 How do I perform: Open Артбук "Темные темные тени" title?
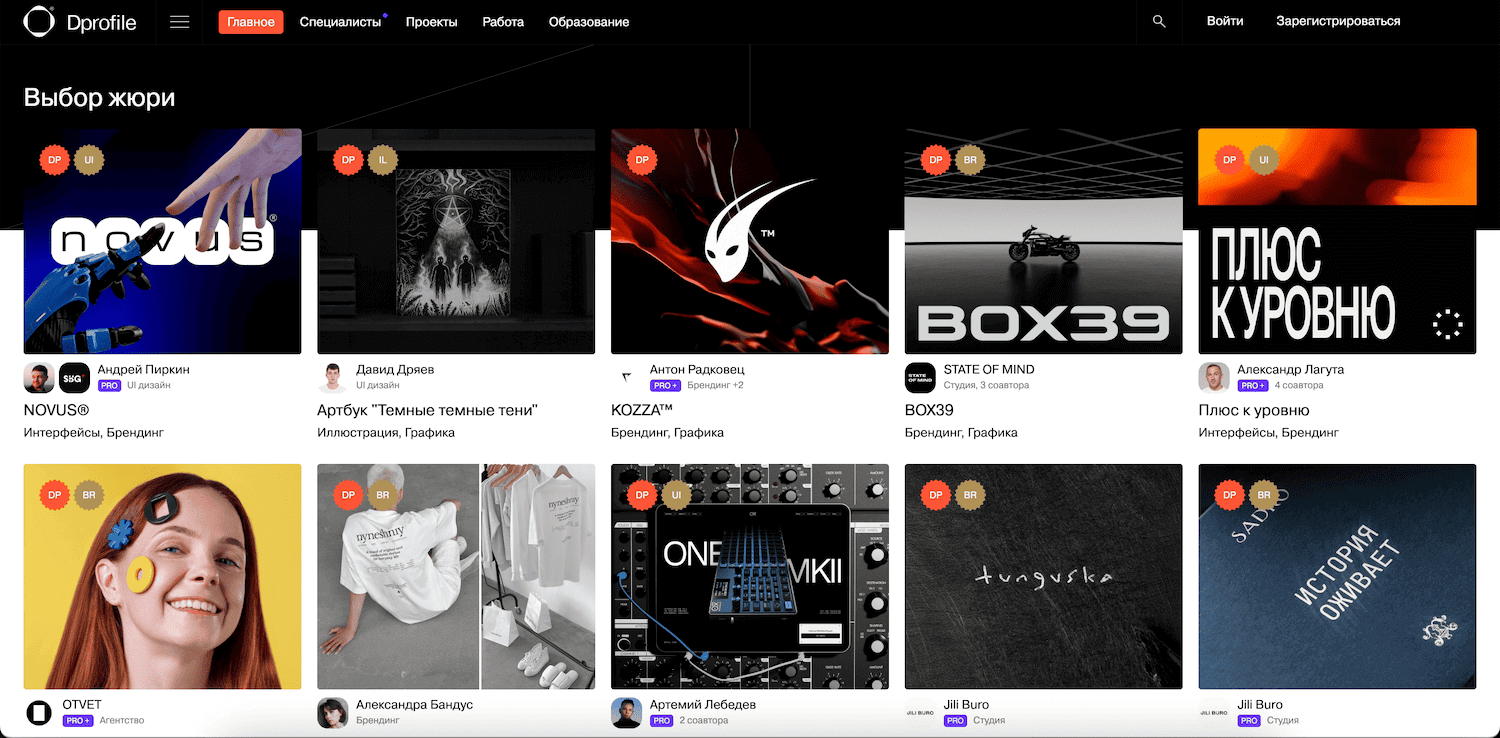pyautogui.click(x=428, y=410)
